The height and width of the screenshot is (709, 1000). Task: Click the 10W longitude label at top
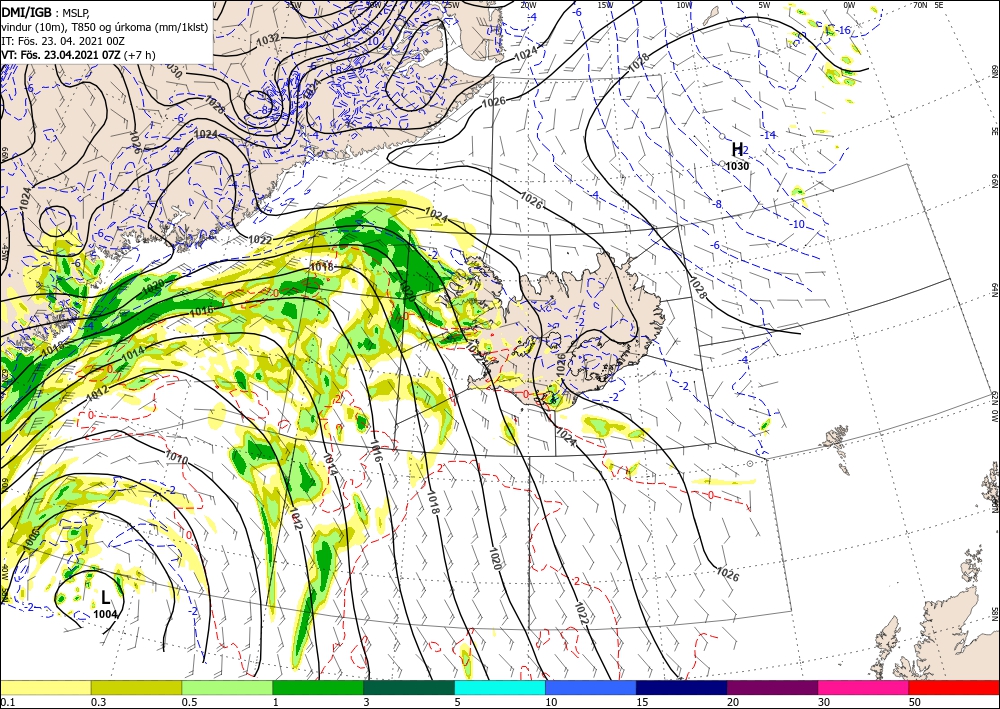point(684,5)
